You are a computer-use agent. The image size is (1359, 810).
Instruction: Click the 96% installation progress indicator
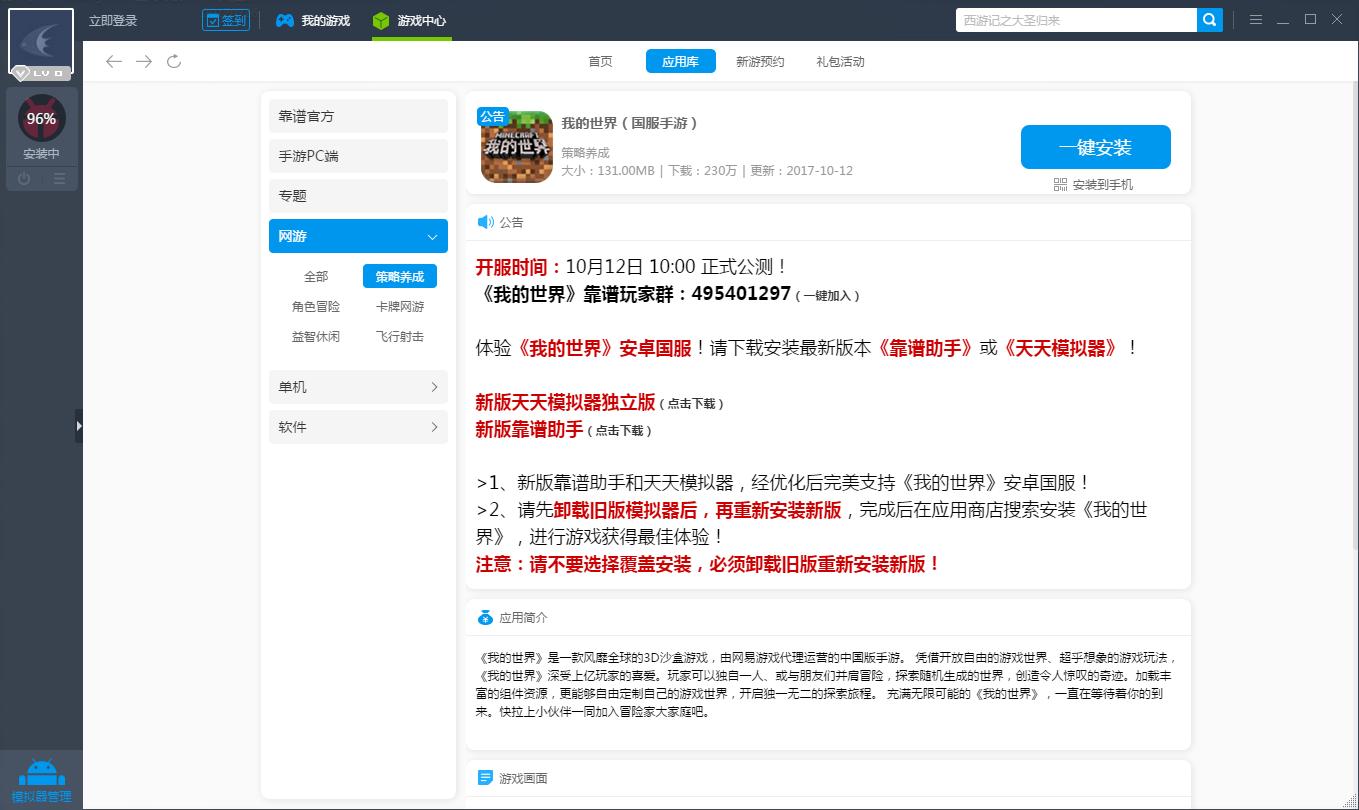pos(41,117)
